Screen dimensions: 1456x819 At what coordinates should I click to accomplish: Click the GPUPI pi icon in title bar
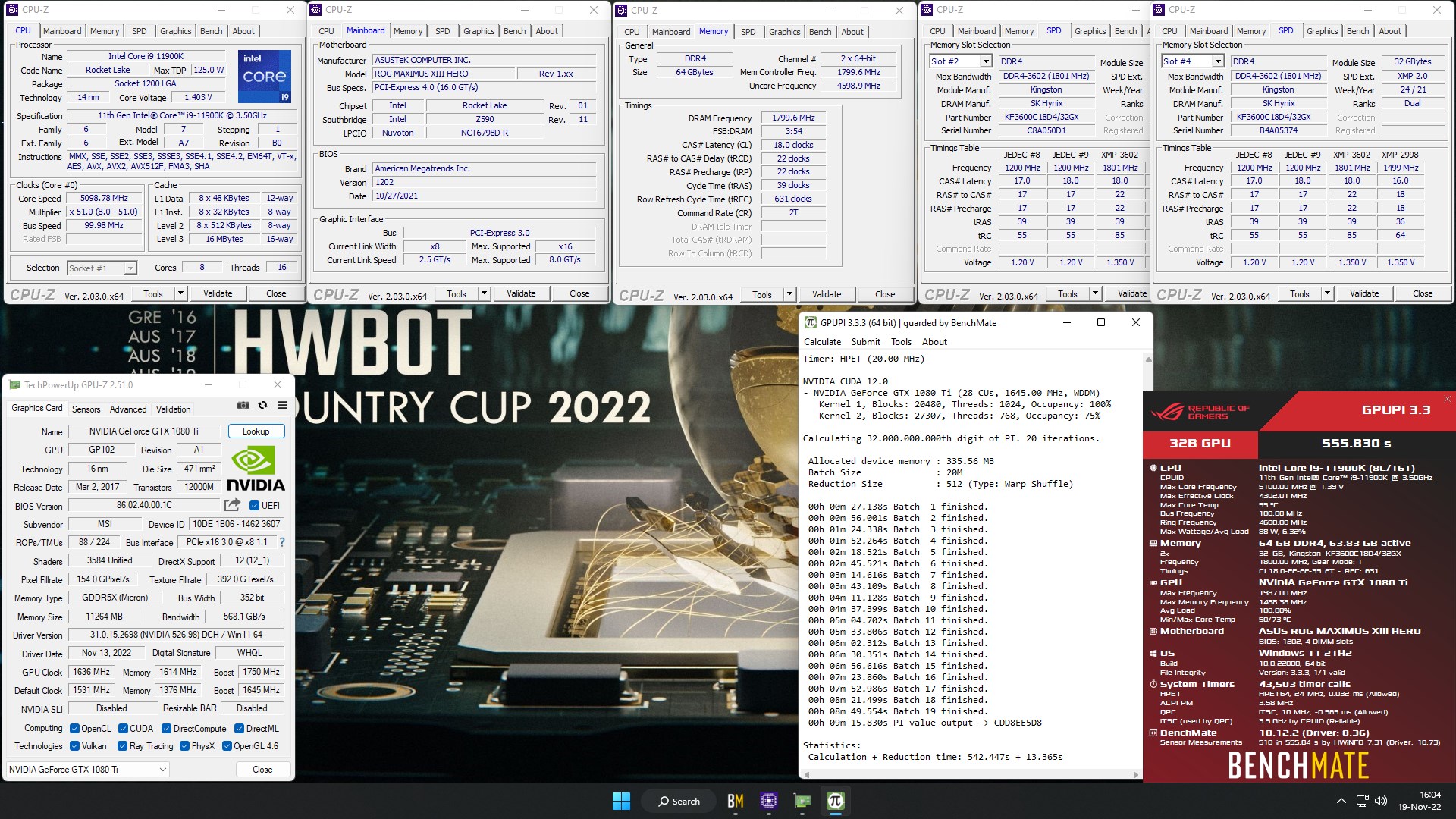811,323
